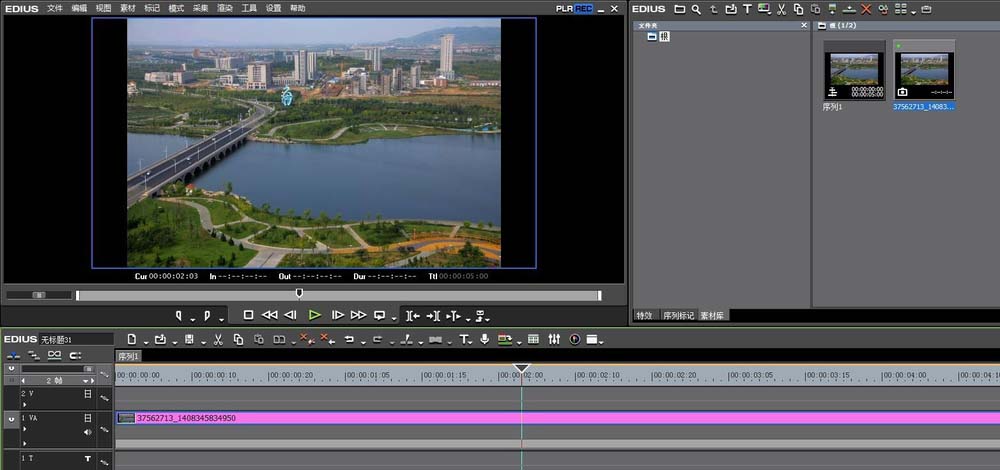Click the T title icon in the bin toolbar
Image resolution: width=1000 pixels, height=470 pixels.
(747, 9)
